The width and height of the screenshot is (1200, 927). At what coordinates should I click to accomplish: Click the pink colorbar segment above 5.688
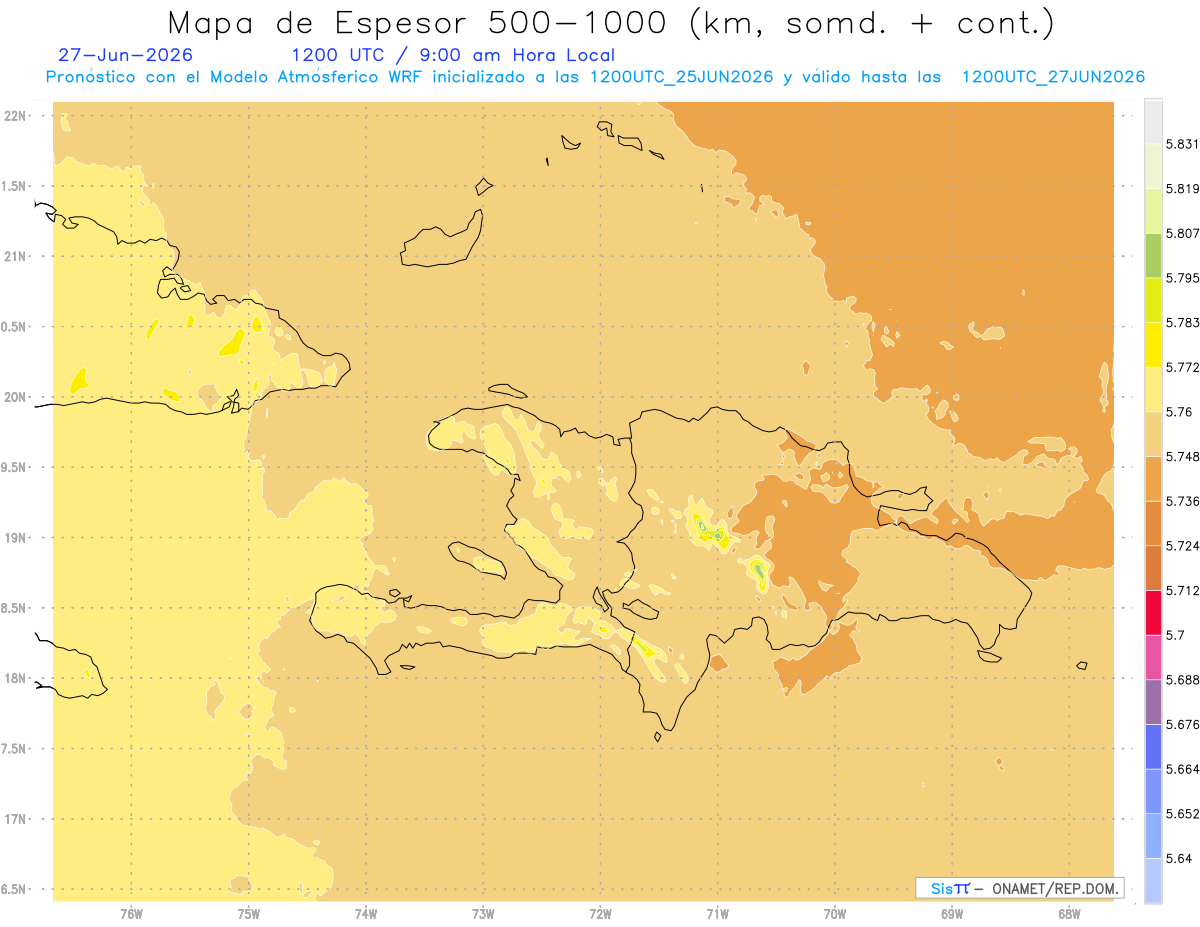(1153, 657)
